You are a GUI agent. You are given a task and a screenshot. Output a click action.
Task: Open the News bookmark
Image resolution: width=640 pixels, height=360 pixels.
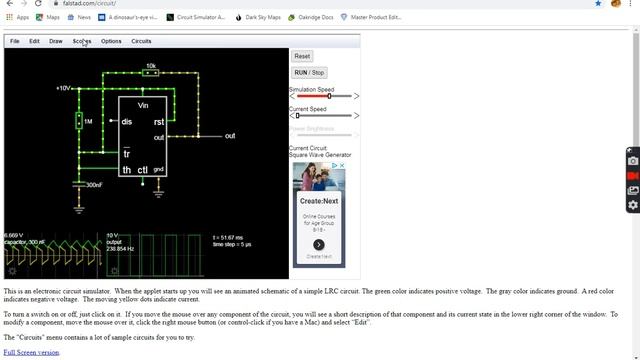[79, 17]
